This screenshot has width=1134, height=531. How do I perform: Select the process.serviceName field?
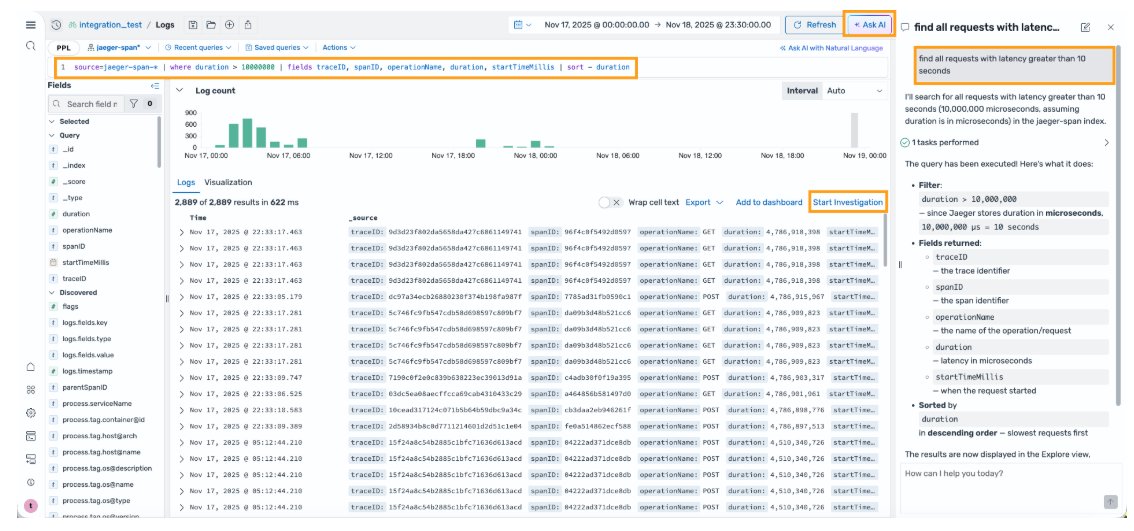coord(97,404)
